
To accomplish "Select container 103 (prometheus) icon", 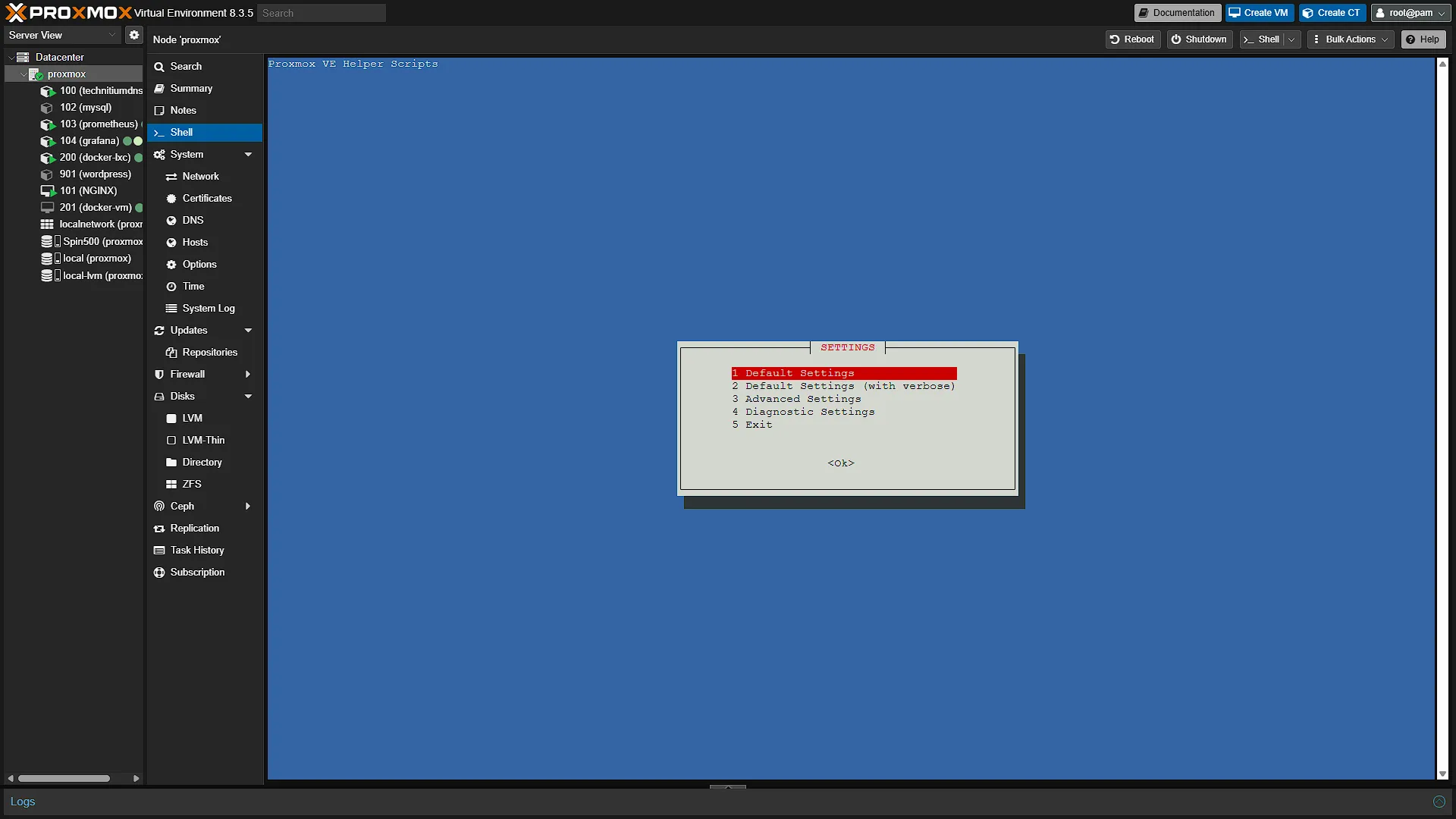I will pyautogui.click(x=48, y=124).
